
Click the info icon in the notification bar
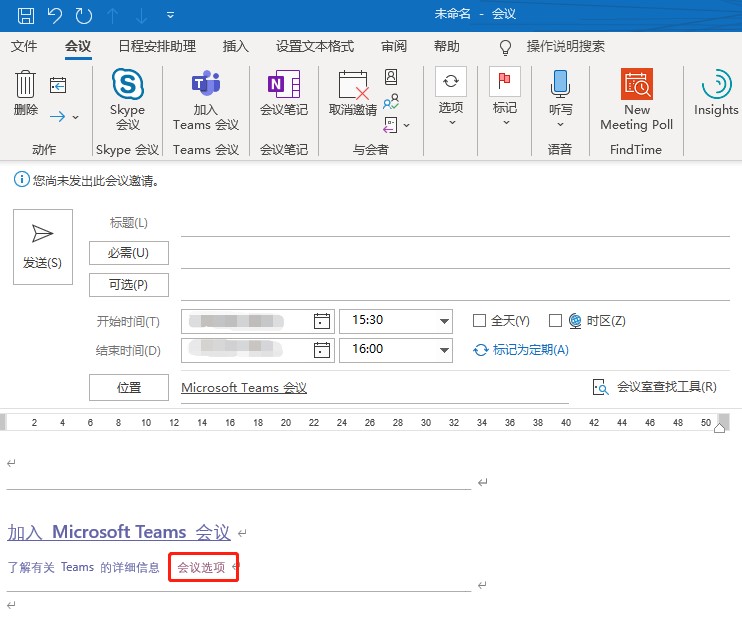click(x=21, y=179)
